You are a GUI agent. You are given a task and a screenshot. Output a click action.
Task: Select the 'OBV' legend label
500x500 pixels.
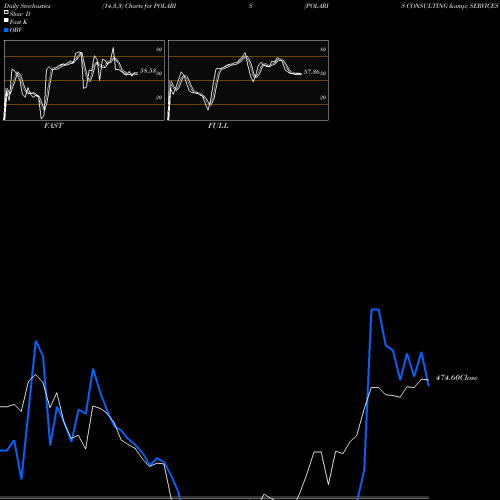point(16,30)
